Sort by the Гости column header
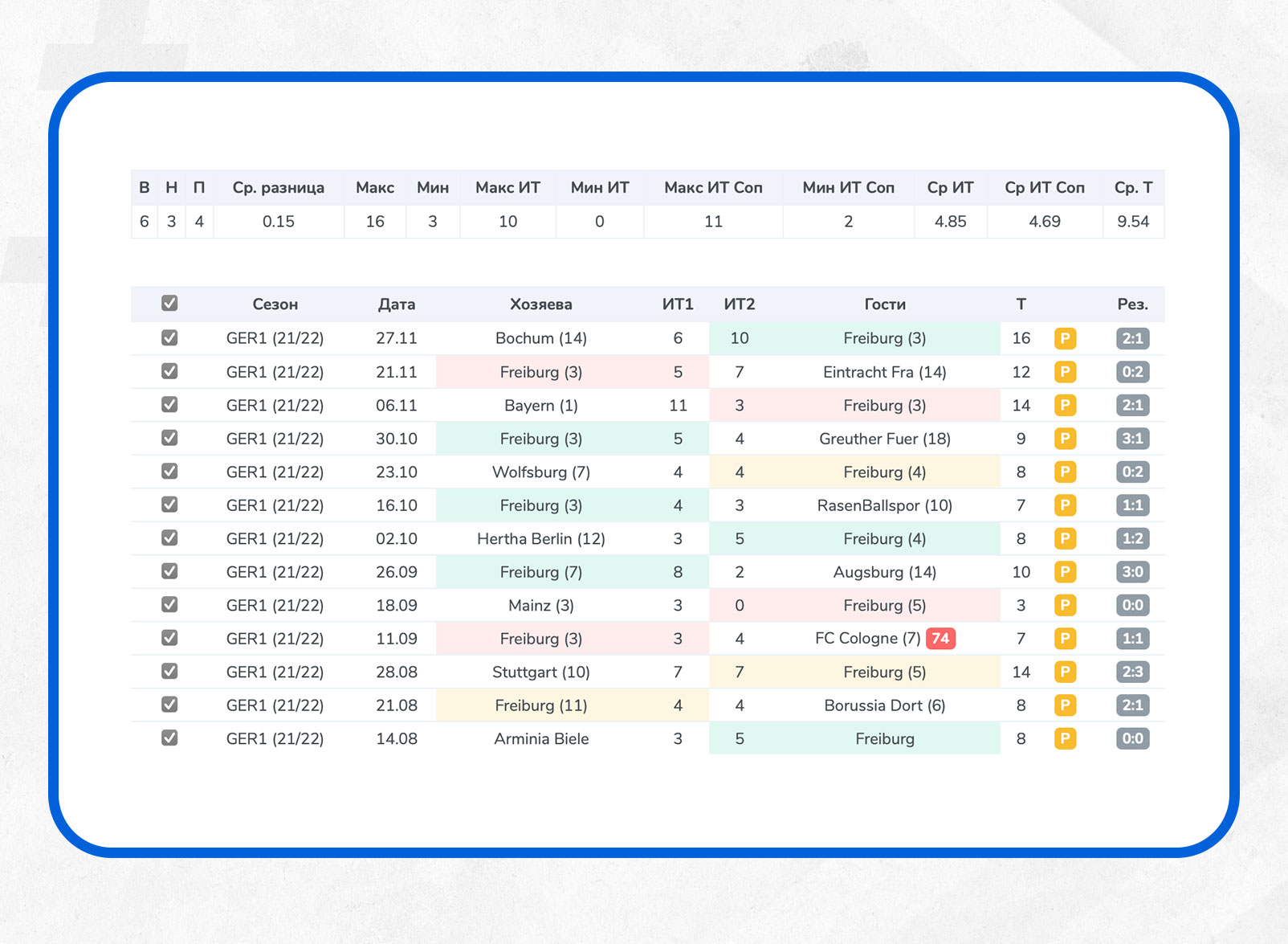This screenshot has height=944, width=1288. (x=884, y=304)
